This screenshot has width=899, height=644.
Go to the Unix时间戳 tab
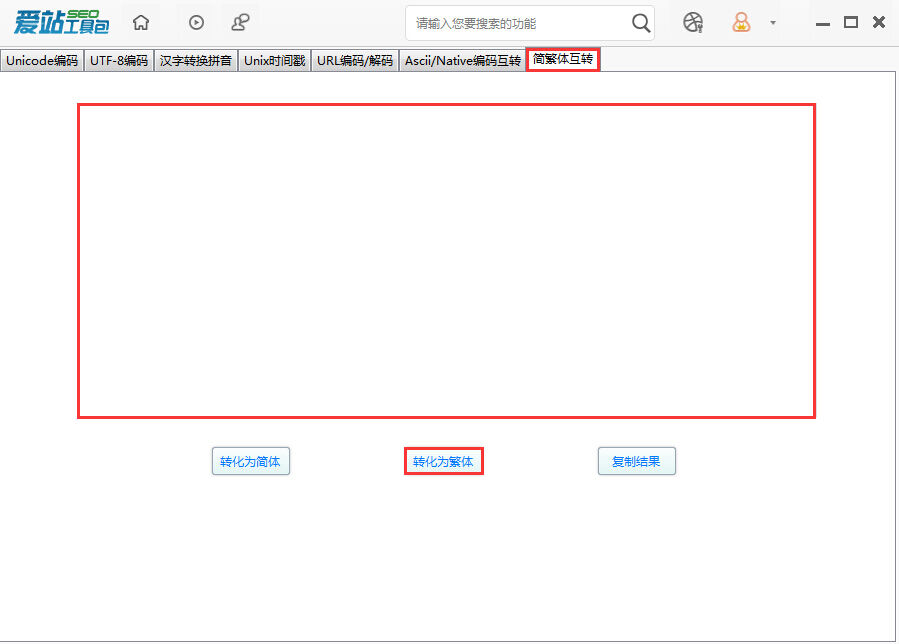click(x=275, y=61)
